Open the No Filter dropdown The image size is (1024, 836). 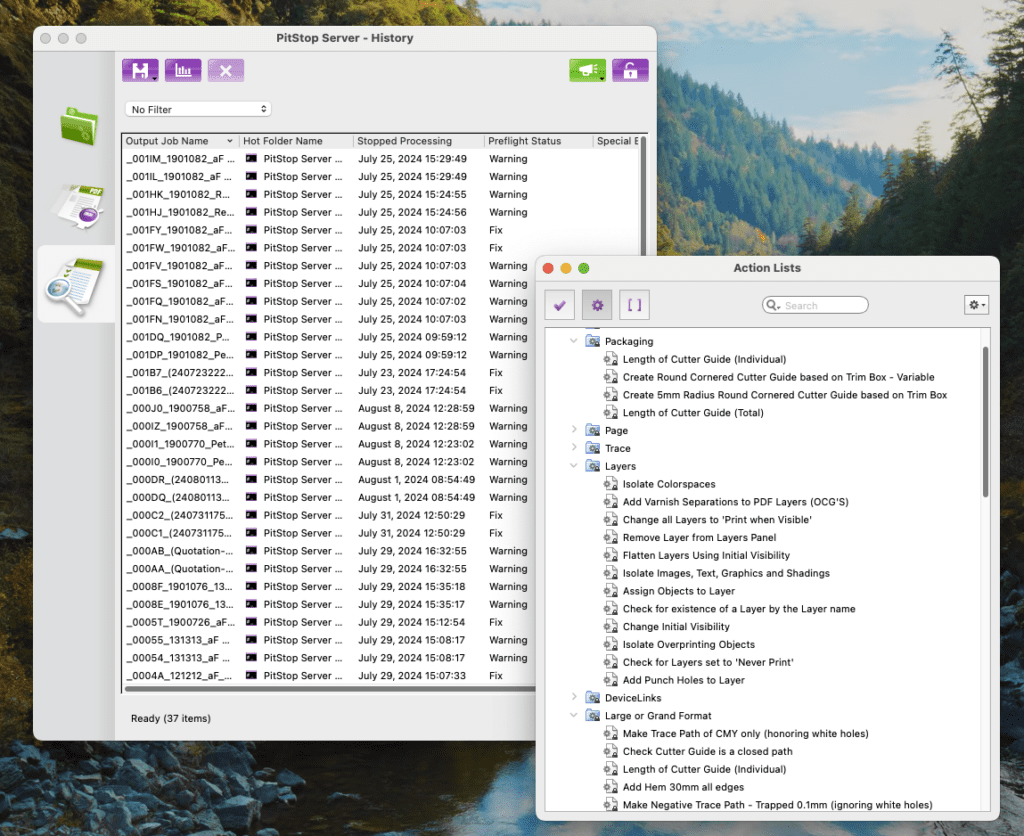[198, 109]
